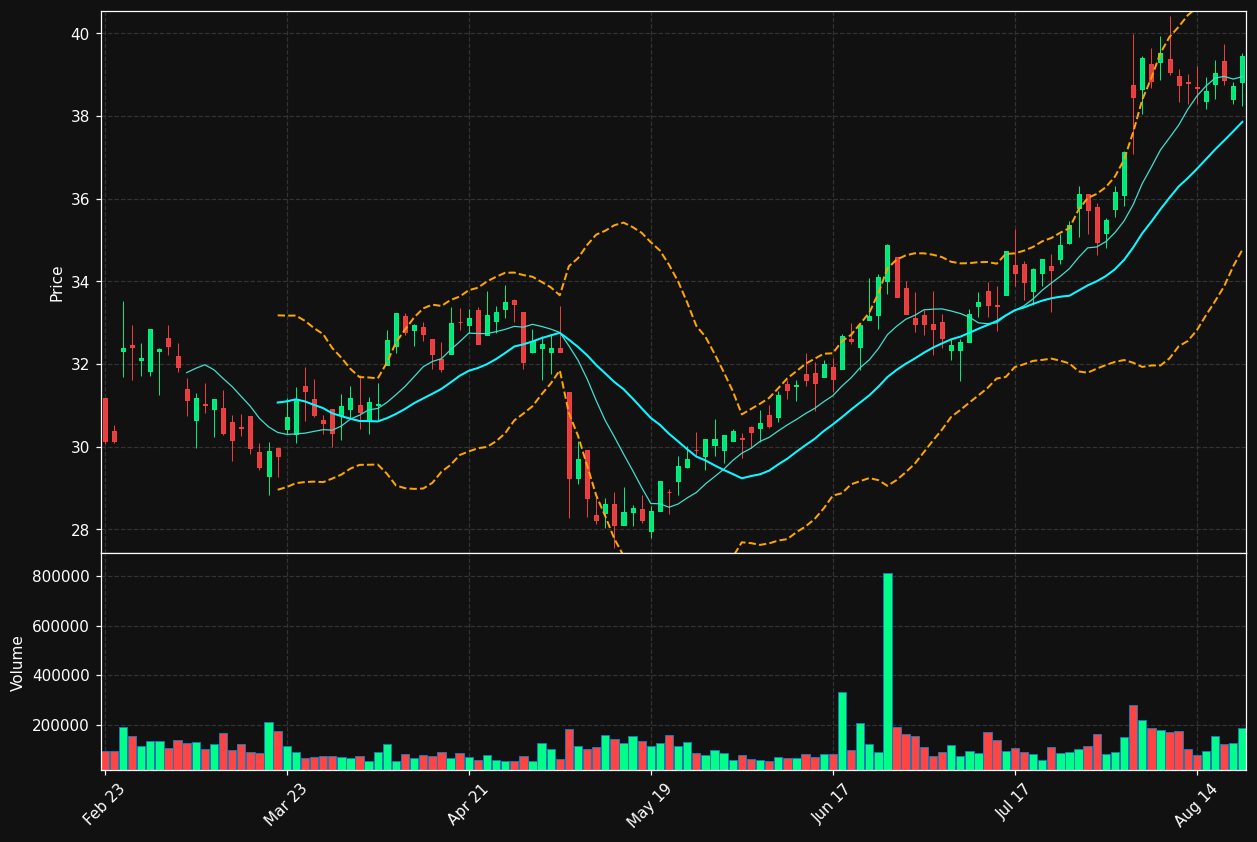The image size is (1257, 842).
Task: Click the Price axis label
Action: [x=57, y=283]
